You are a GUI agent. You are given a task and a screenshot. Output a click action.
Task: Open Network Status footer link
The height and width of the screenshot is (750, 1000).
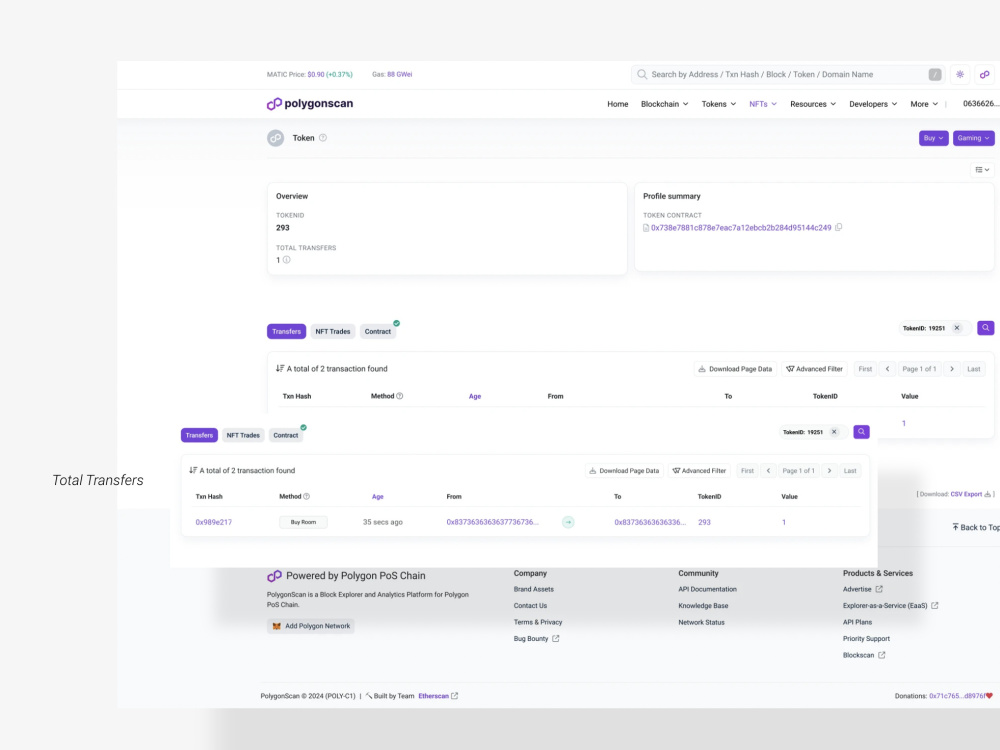pos(702,622)
